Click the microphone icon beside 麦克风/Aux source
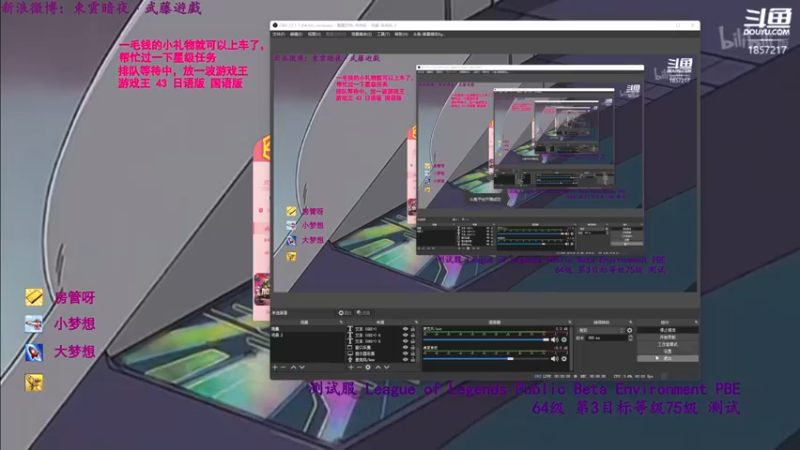Screen dimensions: 800x450 [350, 360]
